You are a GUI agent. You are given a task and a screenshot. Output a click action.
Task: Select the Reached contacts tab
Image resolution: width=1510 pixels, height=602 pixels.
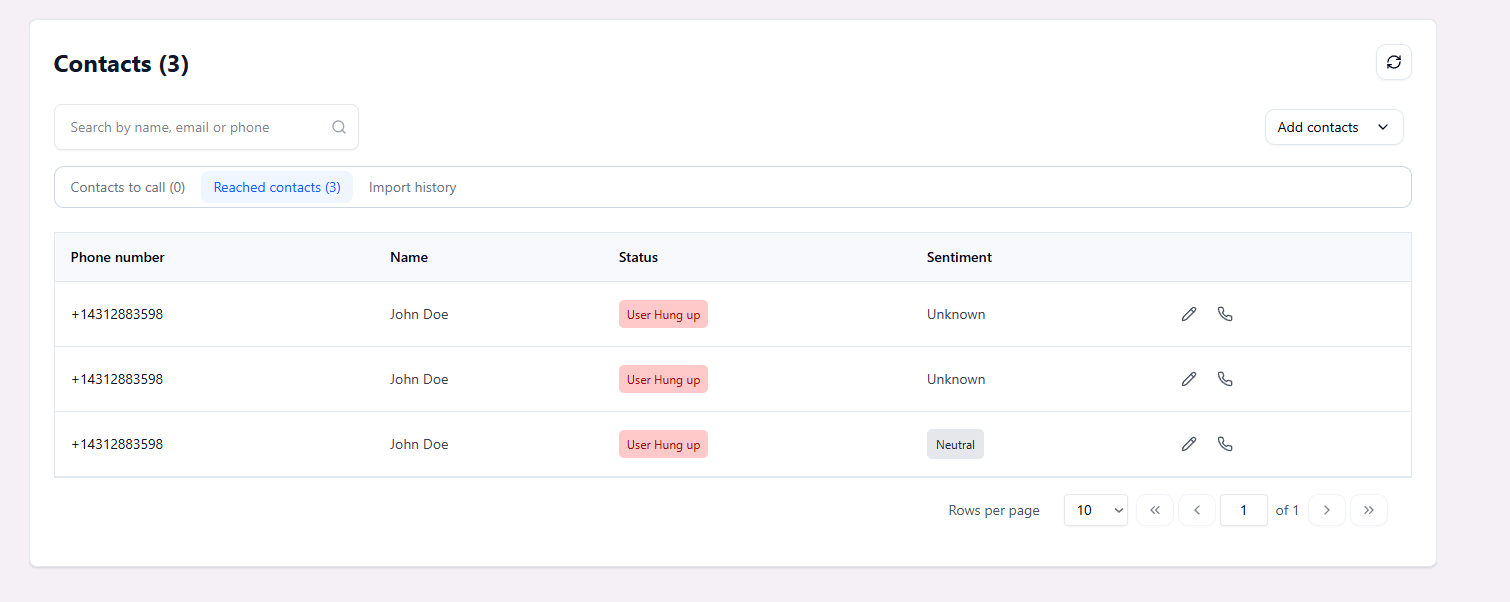(277, 187)
